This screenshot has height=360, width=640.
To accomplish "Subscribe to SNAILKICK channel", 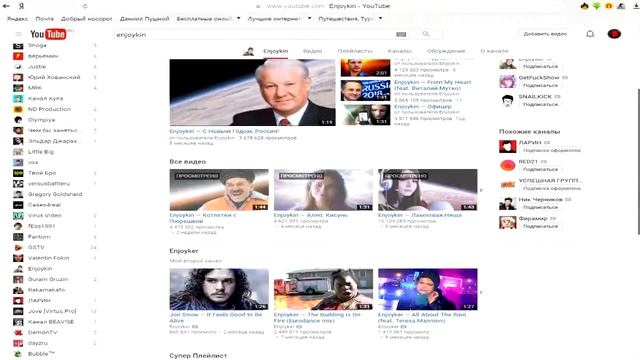I will tap(540, 104).
